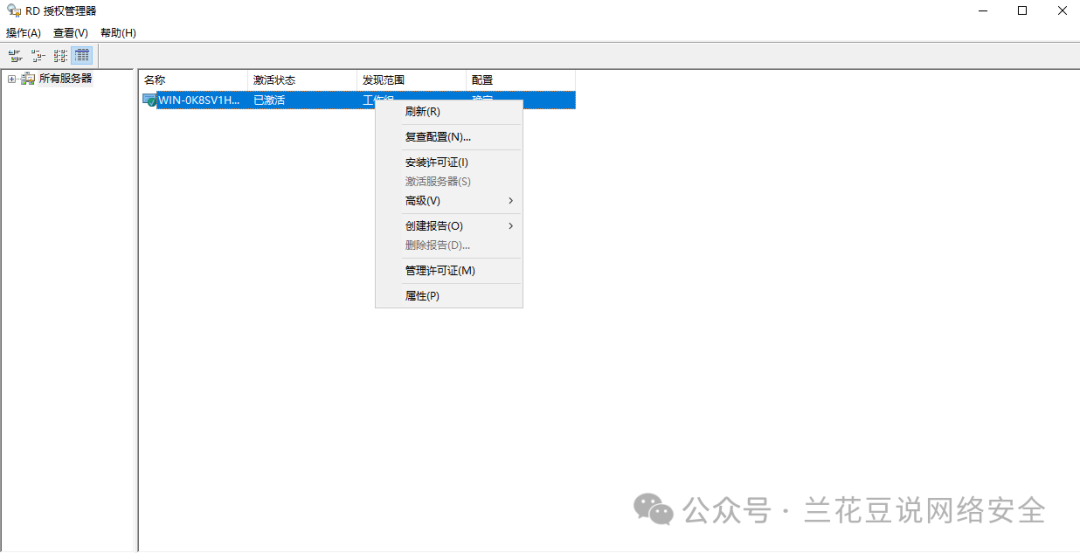Switch to large icons view in toolbar
This screenshot has width=1080, height=553.
coord(15,56)
